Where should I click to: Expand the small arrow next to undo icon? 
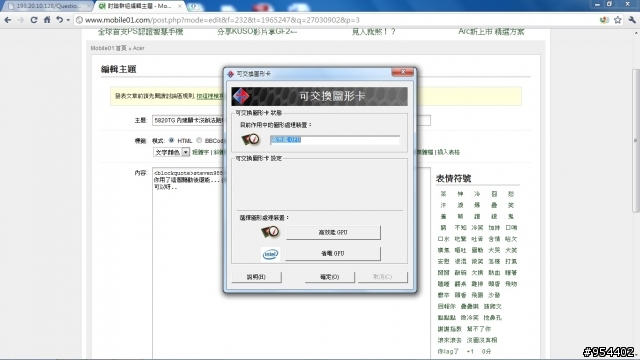68,20
